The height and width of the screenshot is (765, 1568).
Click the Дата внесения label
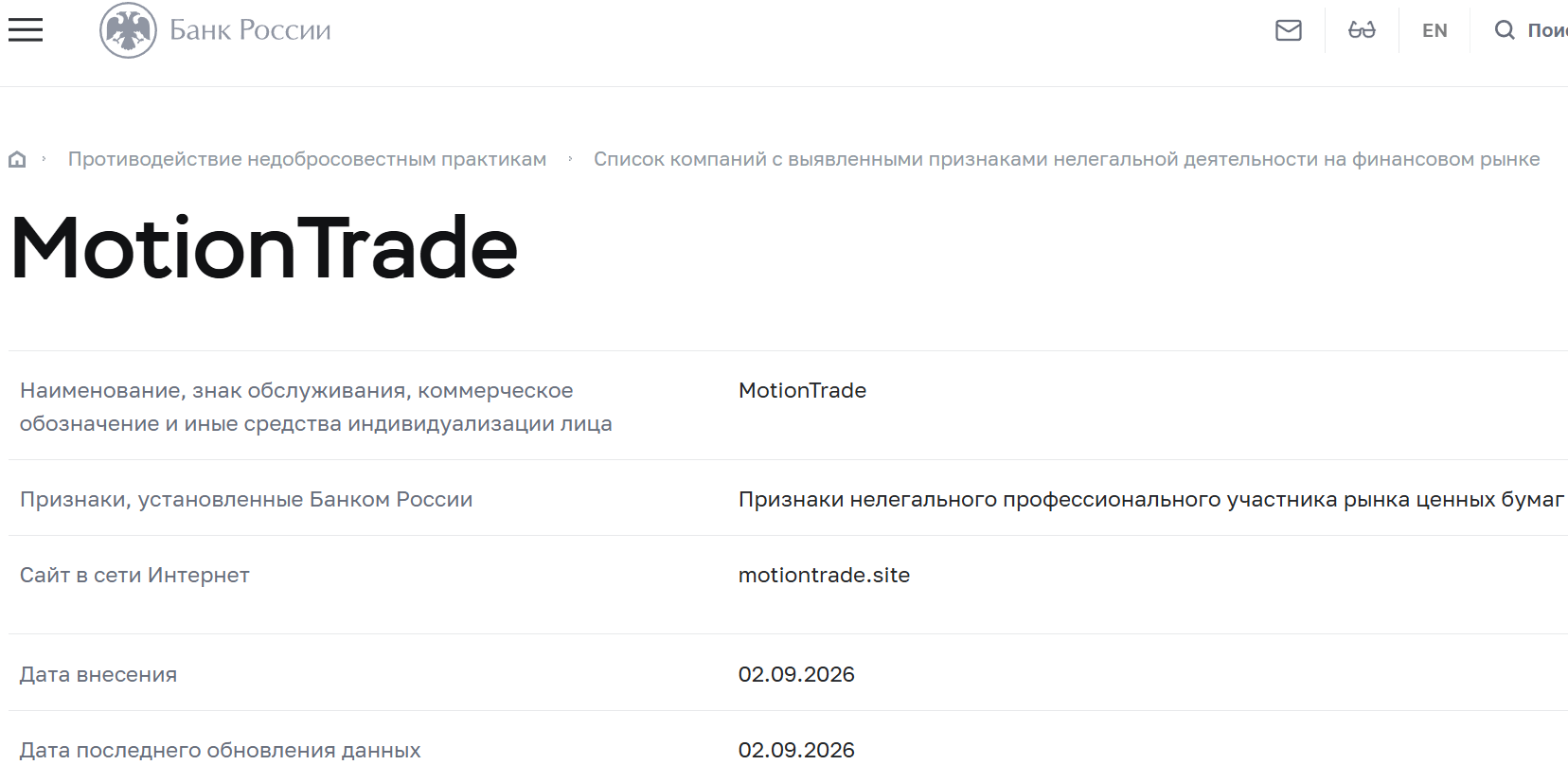(98, 674)
